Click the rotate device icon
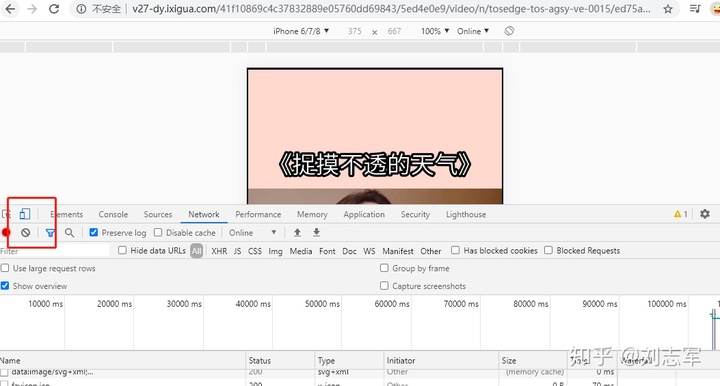 [x=509, y=31]
